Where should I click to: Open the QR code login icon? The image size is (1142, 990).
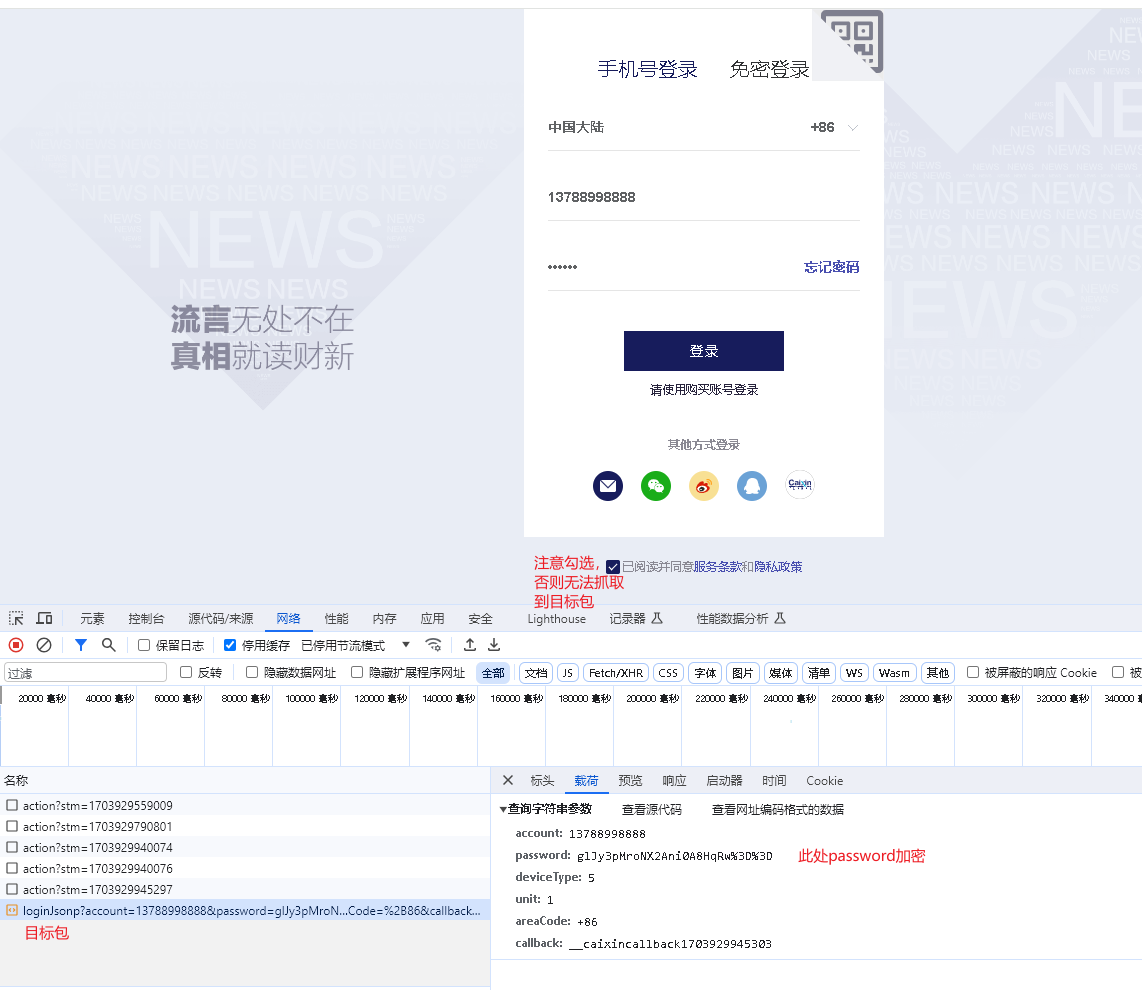[851, 42]
